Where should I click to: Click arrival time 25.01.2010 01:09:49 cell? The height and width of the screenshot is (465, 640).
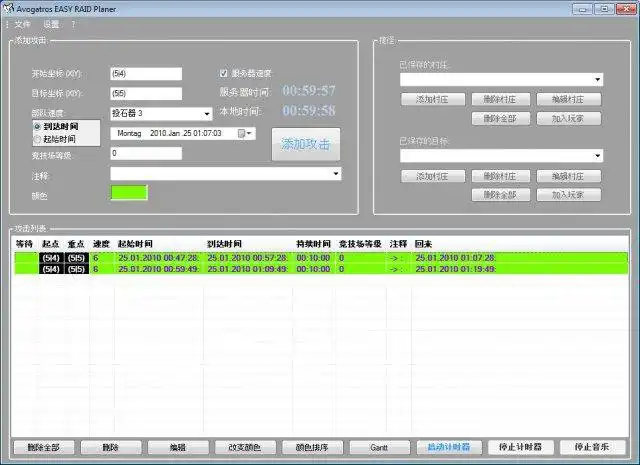[x=248, y=269]
